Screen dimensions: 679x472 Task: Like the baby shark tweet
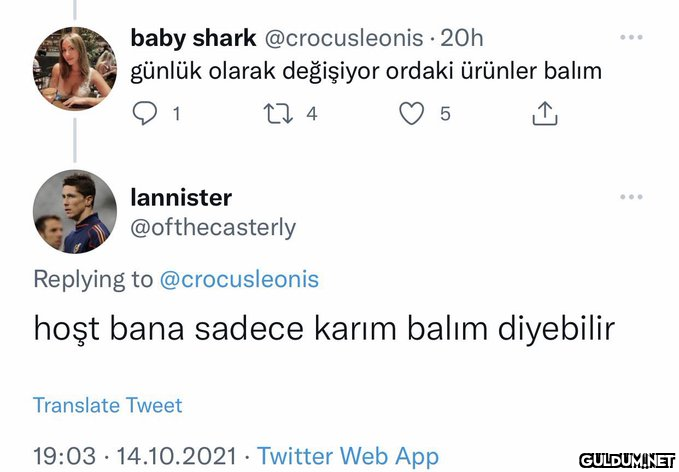point(412,114)
